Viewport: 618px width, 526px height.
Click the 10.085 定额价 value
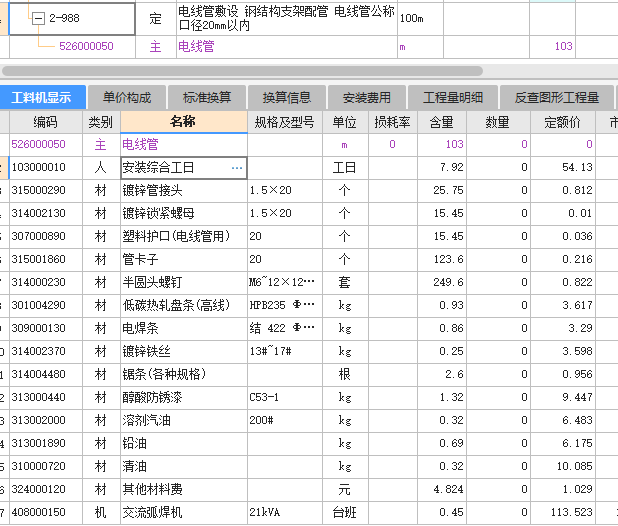(x=575, y=467)
